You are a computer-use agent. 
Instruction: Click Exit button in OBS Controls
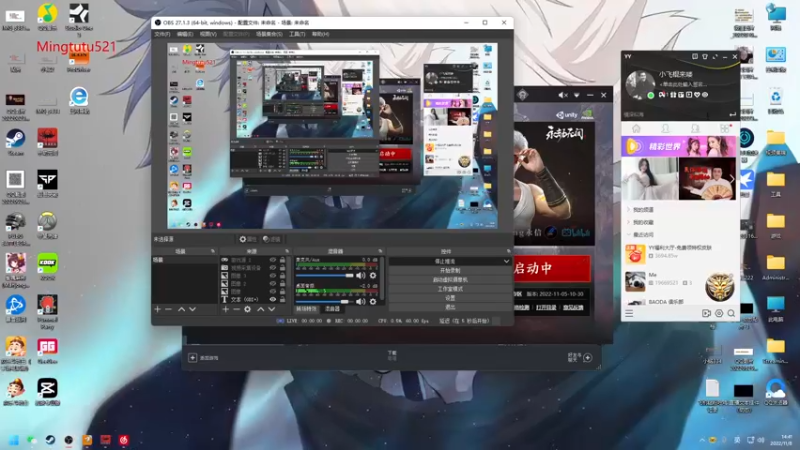click(x=449, y=307)
